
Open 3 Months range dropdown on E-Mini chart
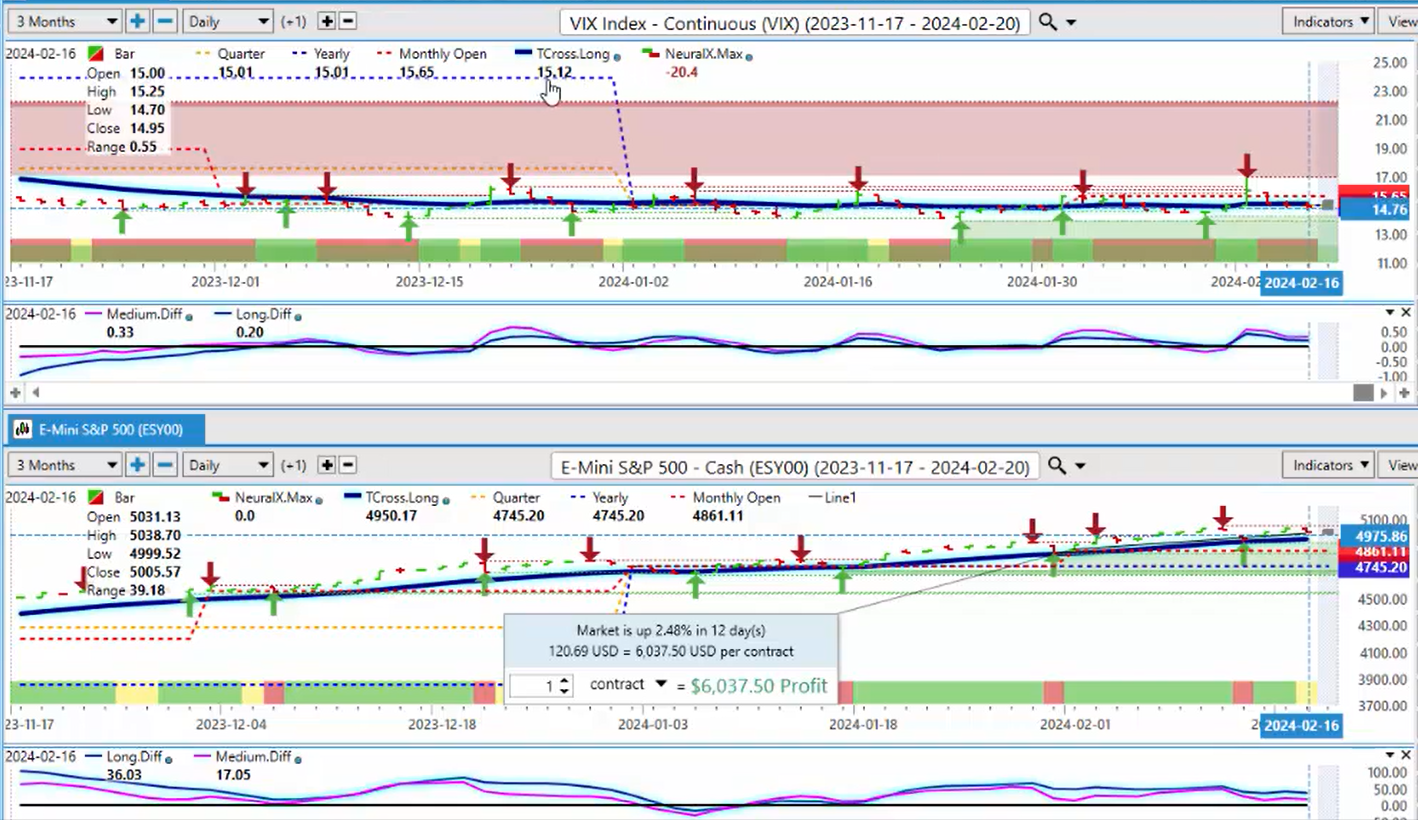[x=63, y=465]
